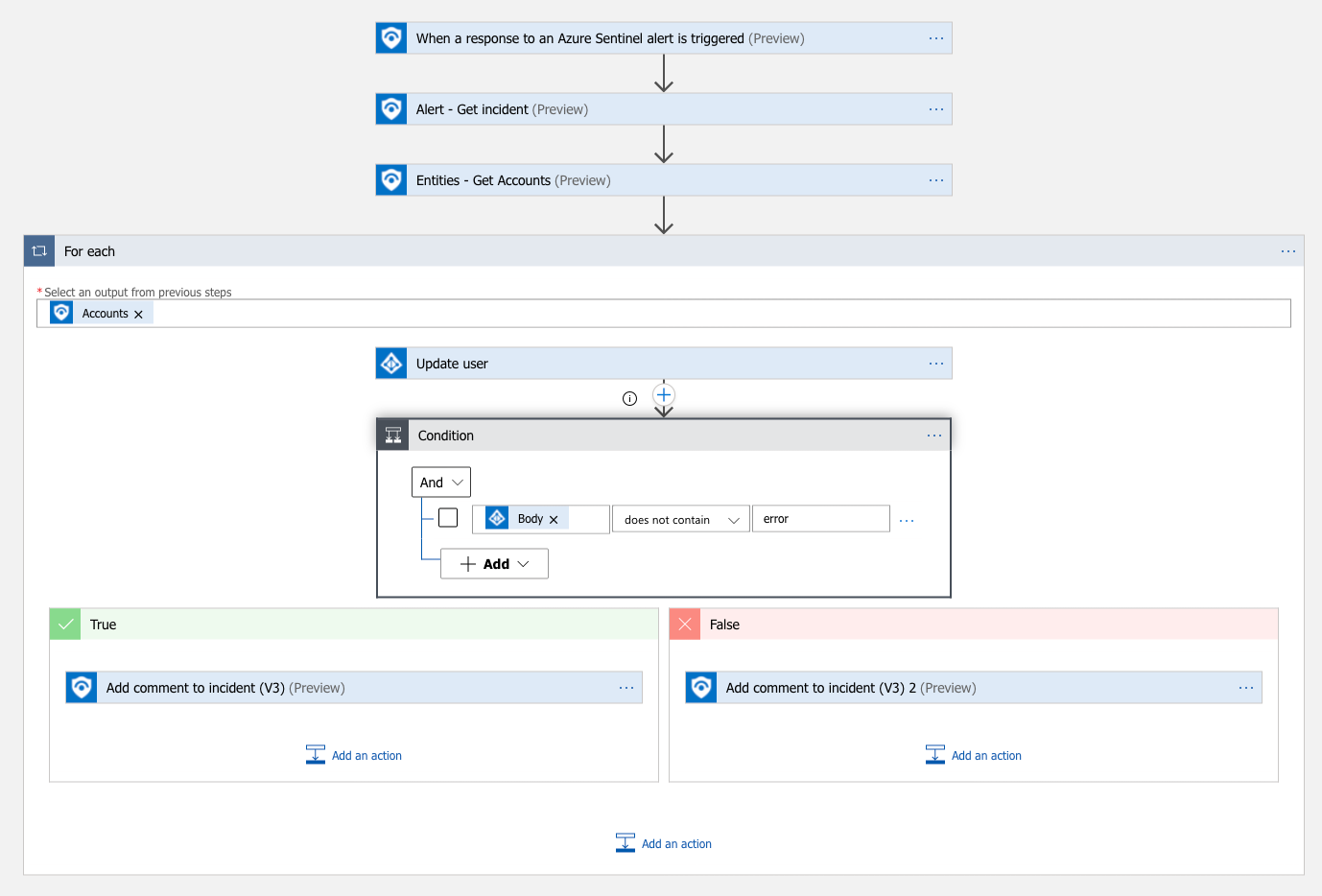Click the 'Select an output from previous steps' field
This screenshot has height=896, width=1322.
[x=664, y=314]
